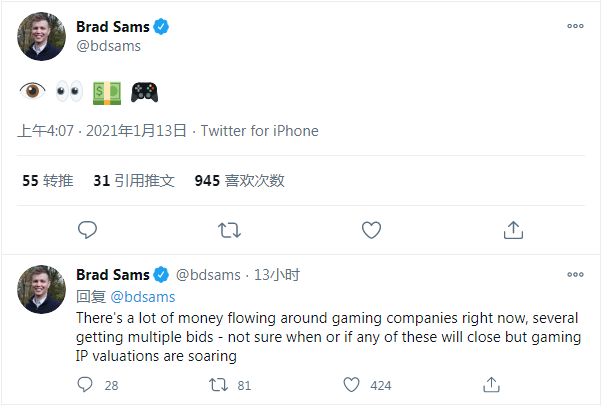The height and width of the screenshot is (406, 602).
Task: Open more options menu on reply tweet
Action: point(575,274)
